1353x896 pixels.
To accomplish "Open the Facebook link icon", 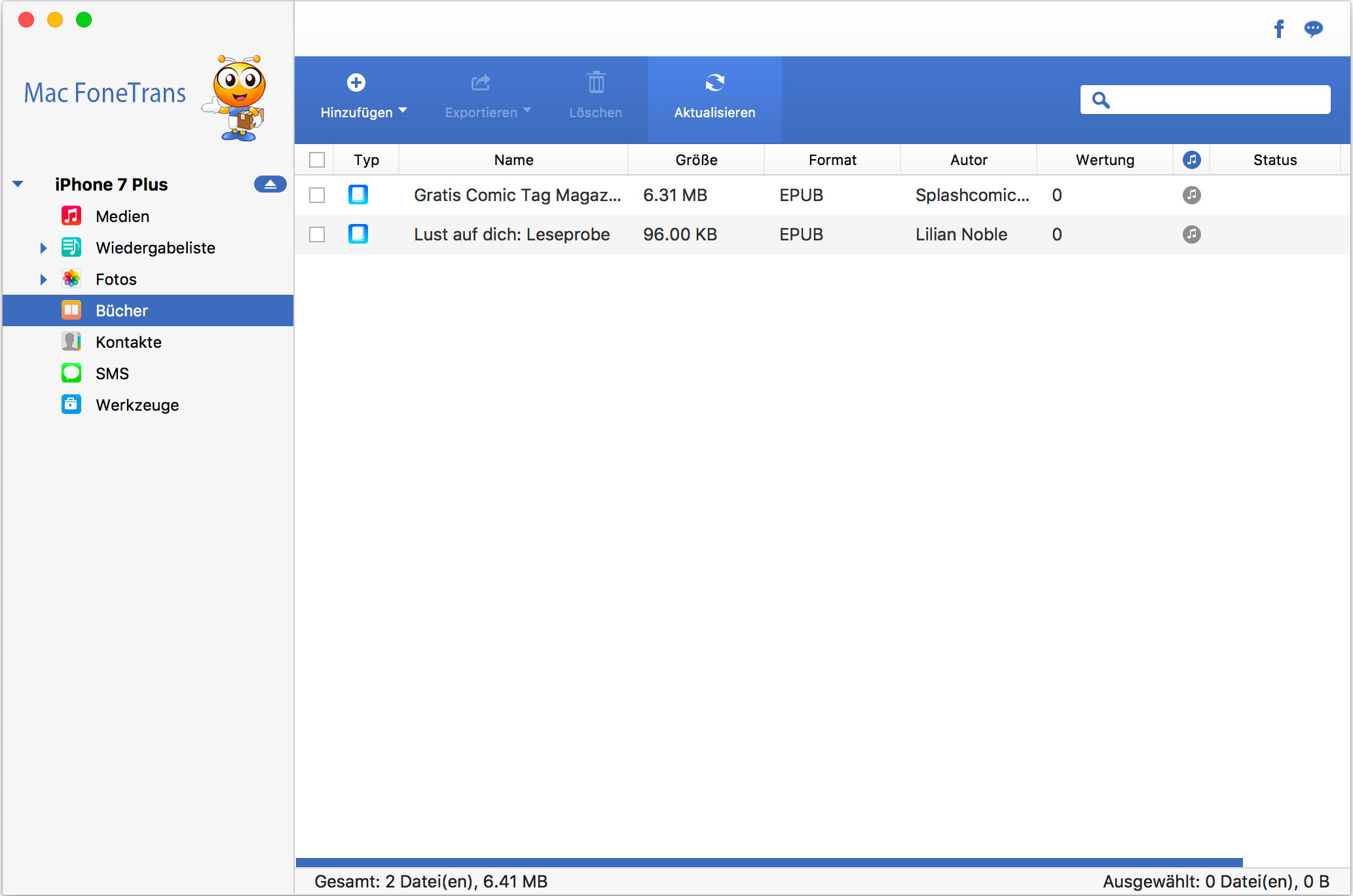I will point(1279,29).
